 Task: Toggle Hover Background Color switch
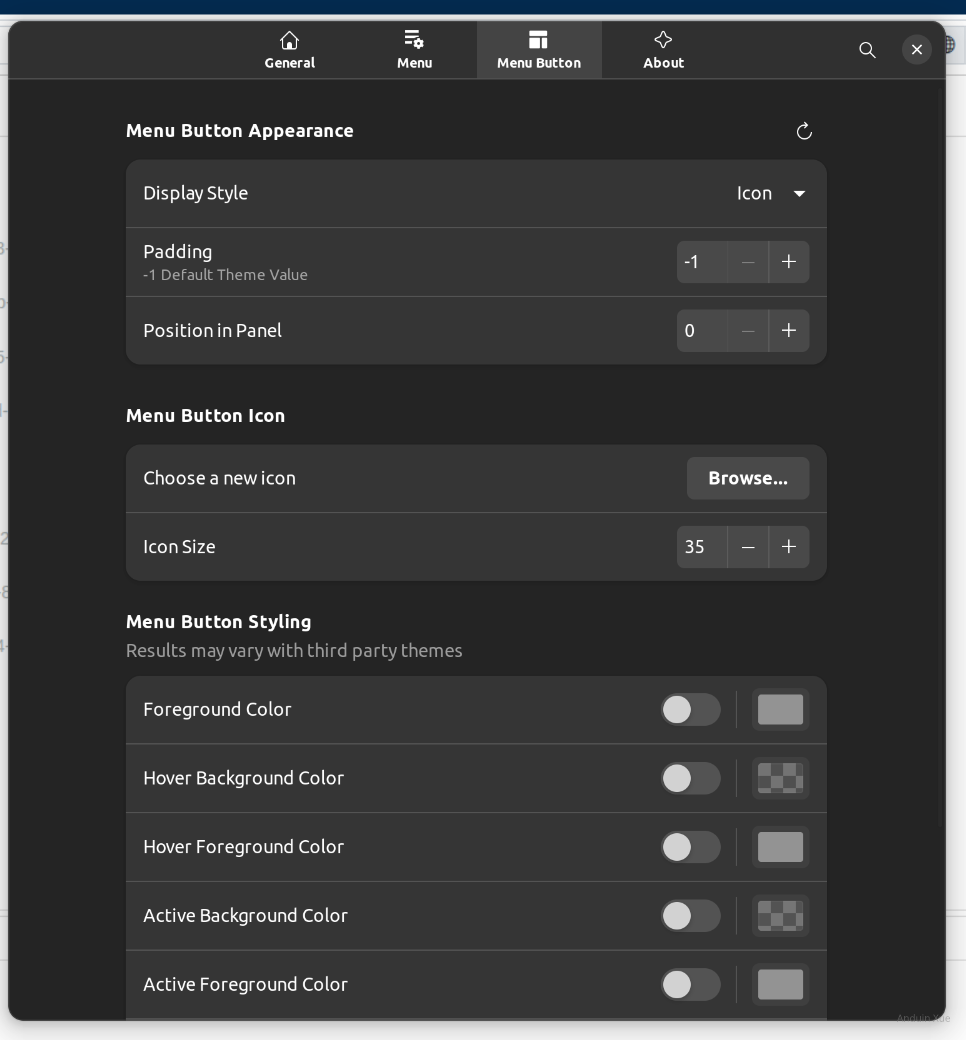tap(690, 779)
